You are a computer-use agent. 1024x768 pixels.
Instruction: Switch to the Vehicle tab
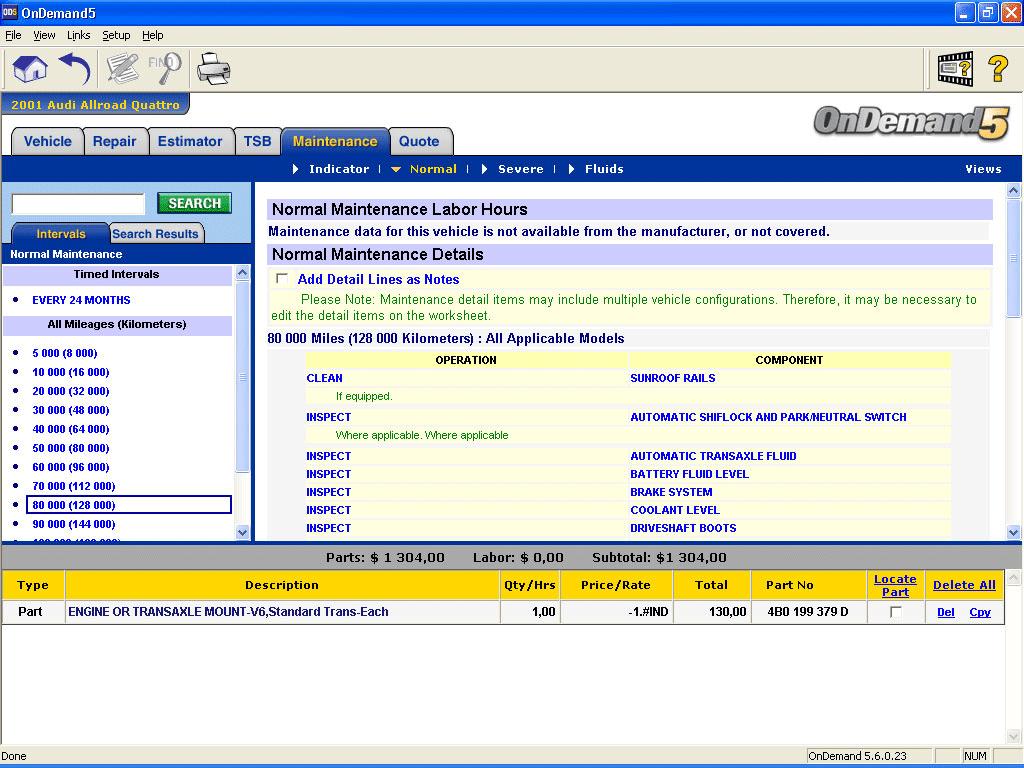click(x=48, y=141)
